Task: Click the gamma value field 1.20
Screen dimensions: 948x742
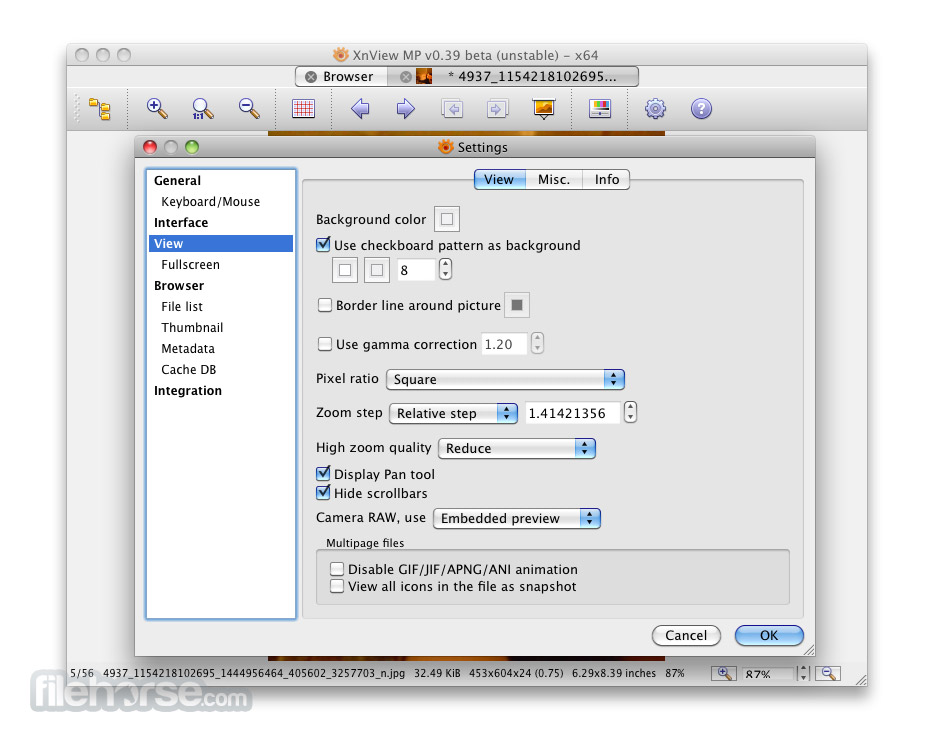Action: pos(504,344)
